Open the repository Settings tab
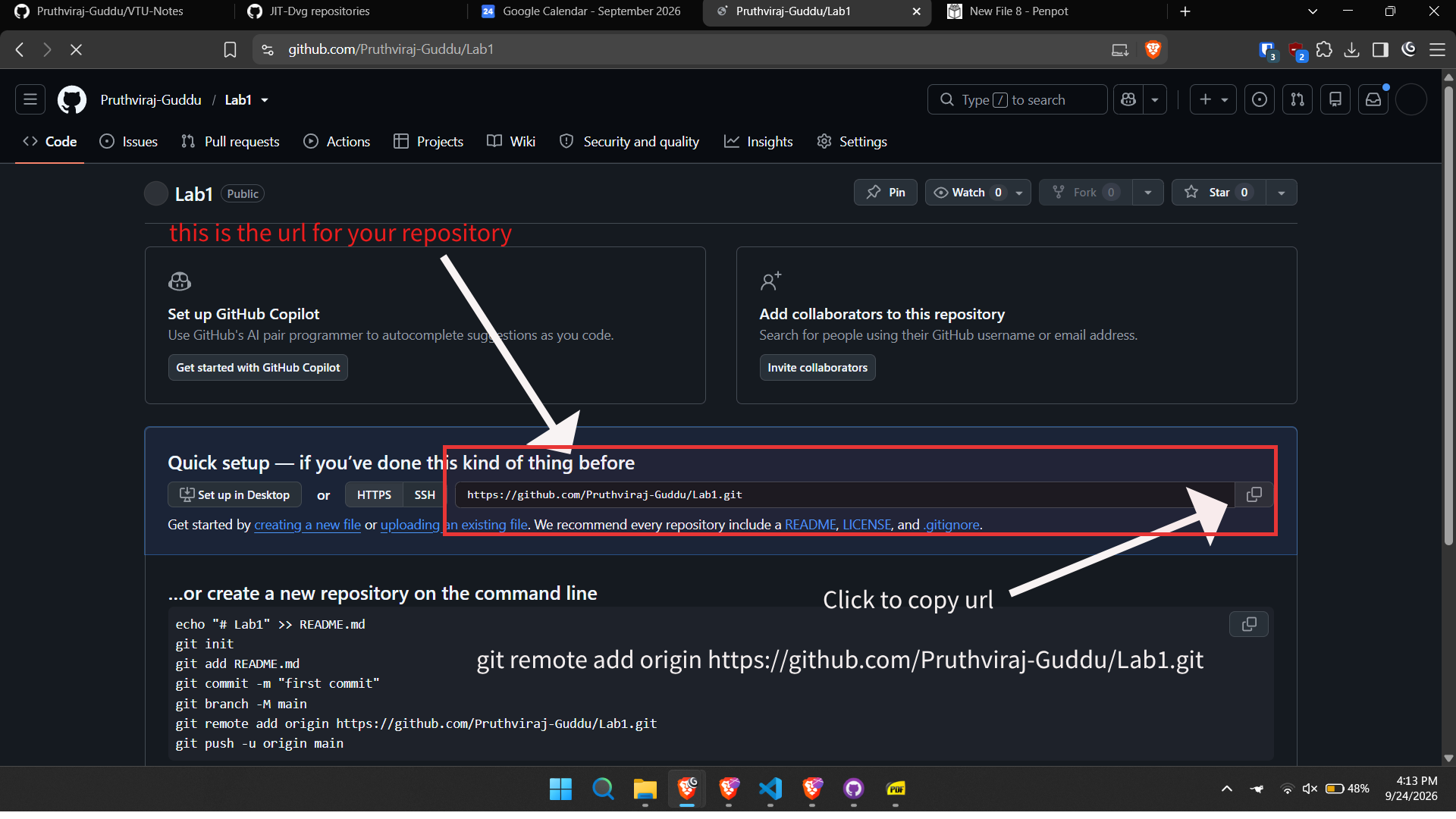 852,142
